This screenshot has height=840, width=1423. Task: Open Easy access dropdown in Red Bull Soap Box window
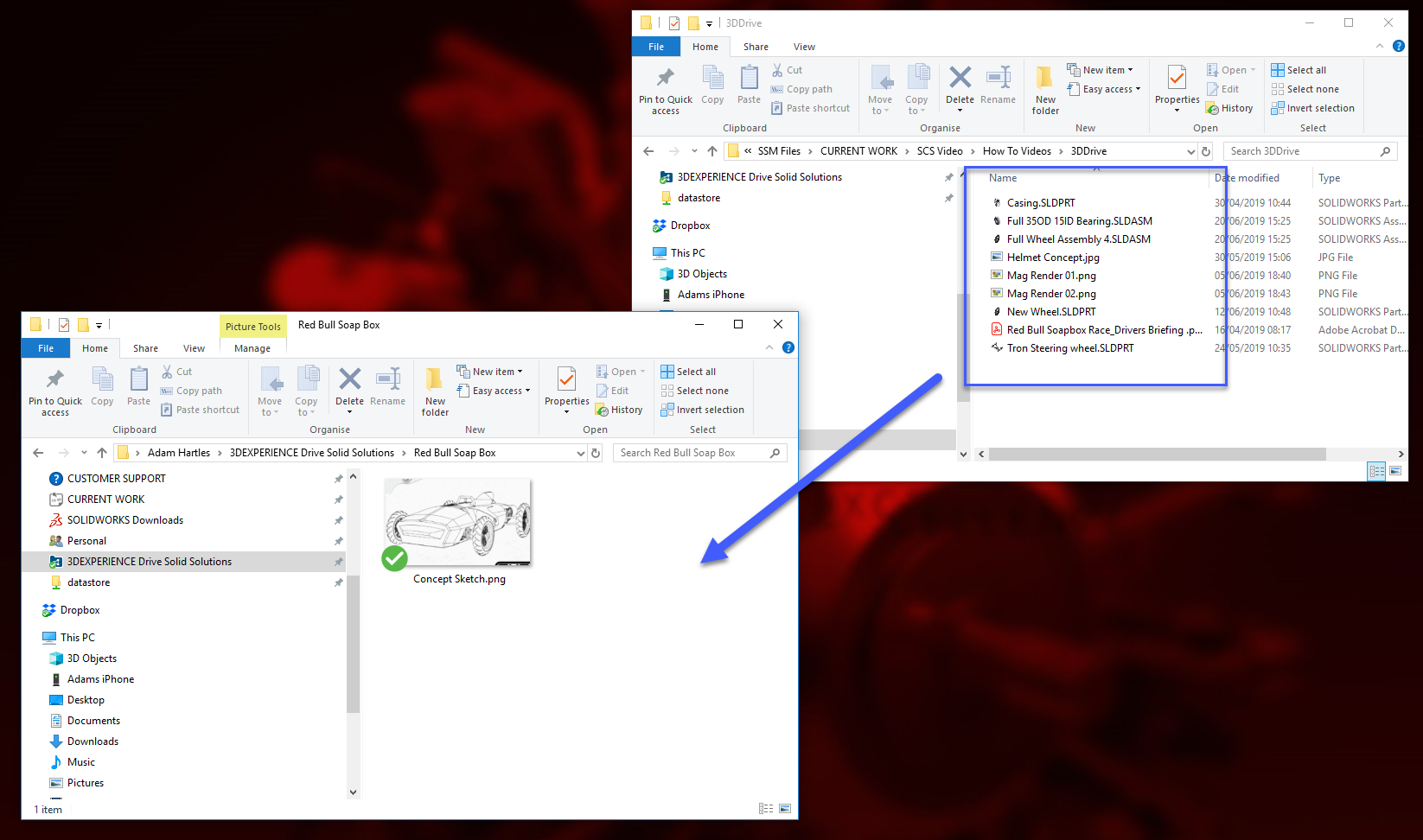(494, 391)
